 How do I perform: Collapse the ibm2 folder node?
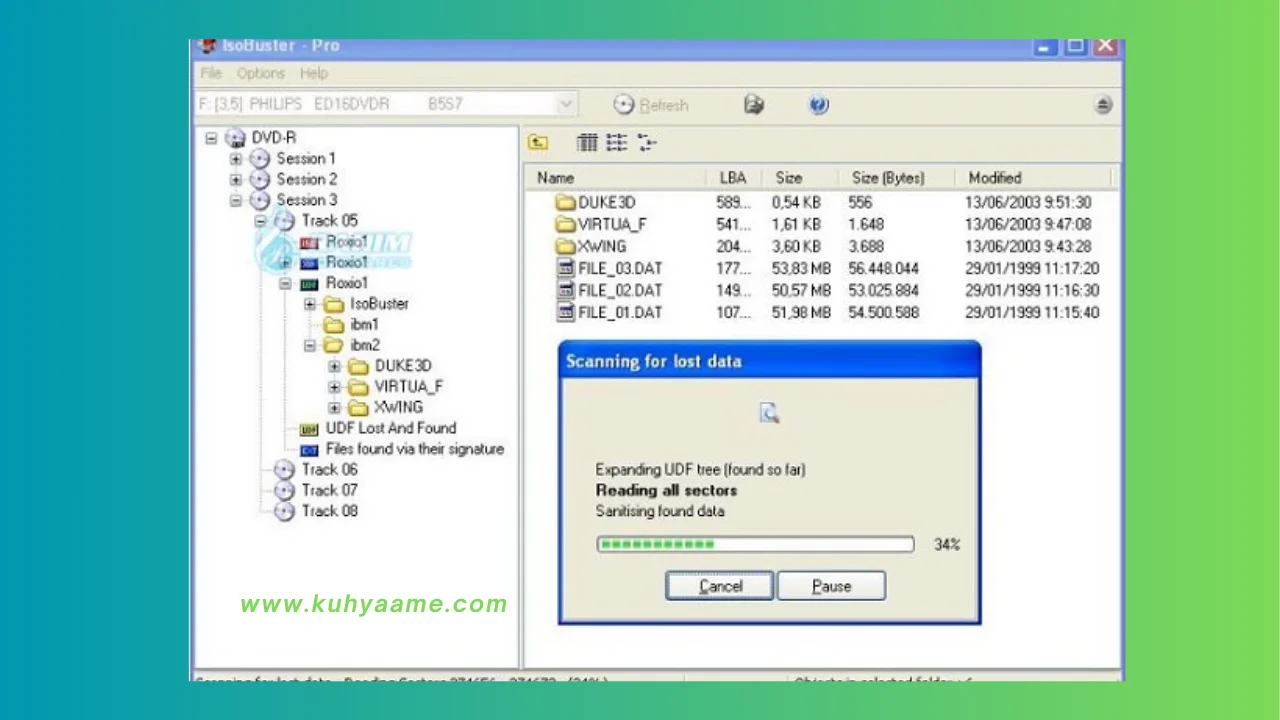tap(309, 346)
